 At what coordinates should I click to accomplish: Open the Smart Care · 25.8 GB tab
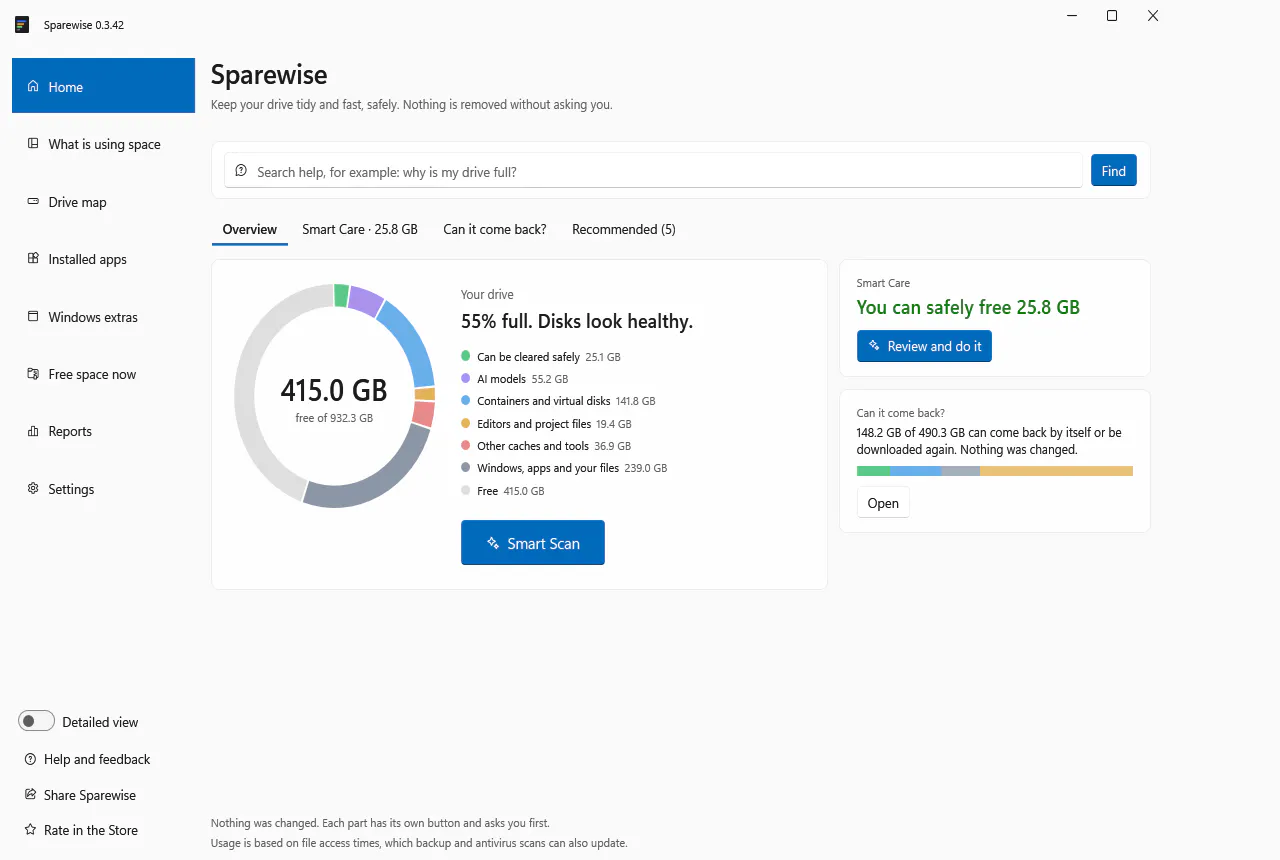[x=360, y=229]
